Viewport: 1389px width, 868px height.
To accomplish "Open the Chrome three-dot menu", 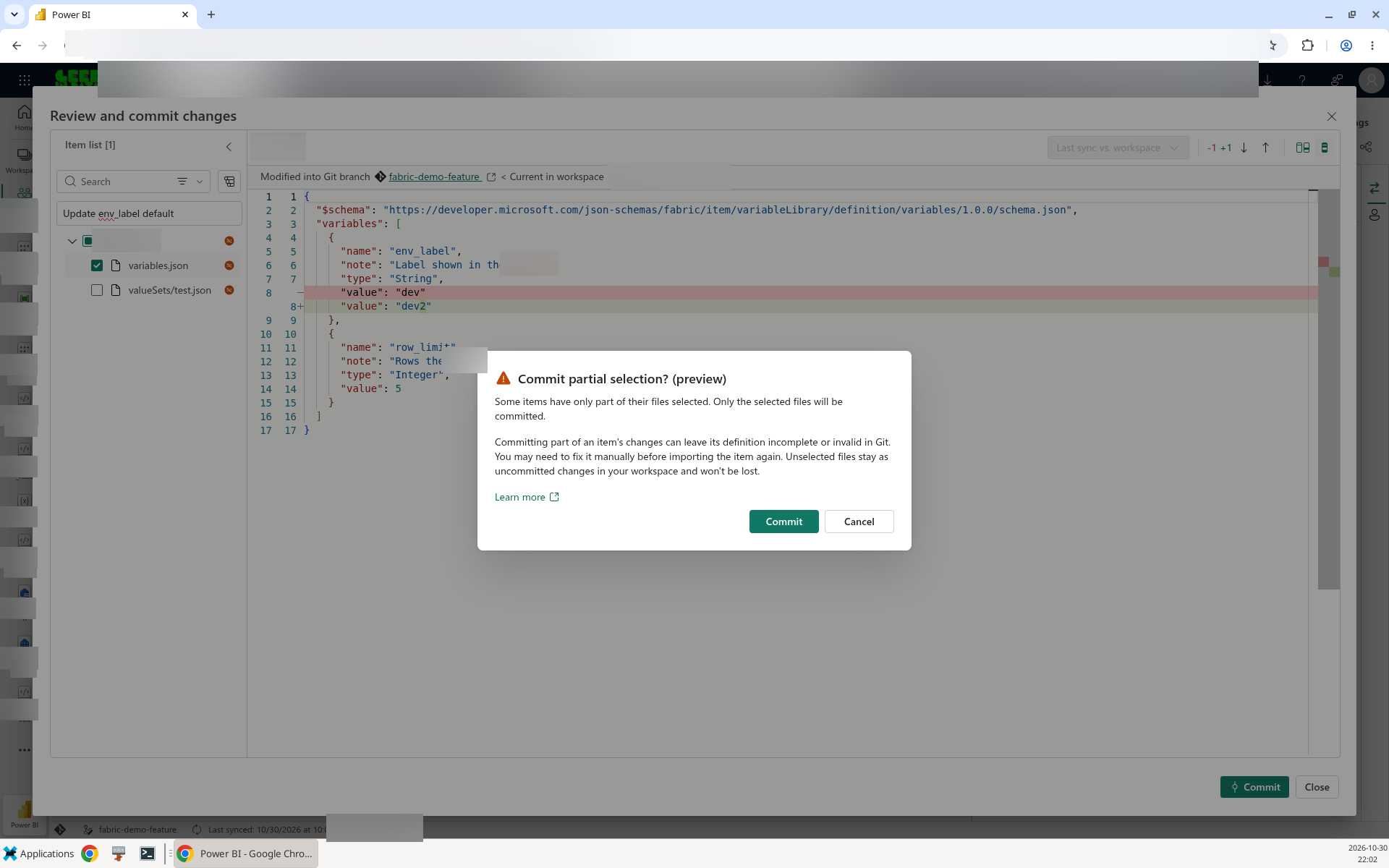I will pyautogui.click(x=1372, y=46).
